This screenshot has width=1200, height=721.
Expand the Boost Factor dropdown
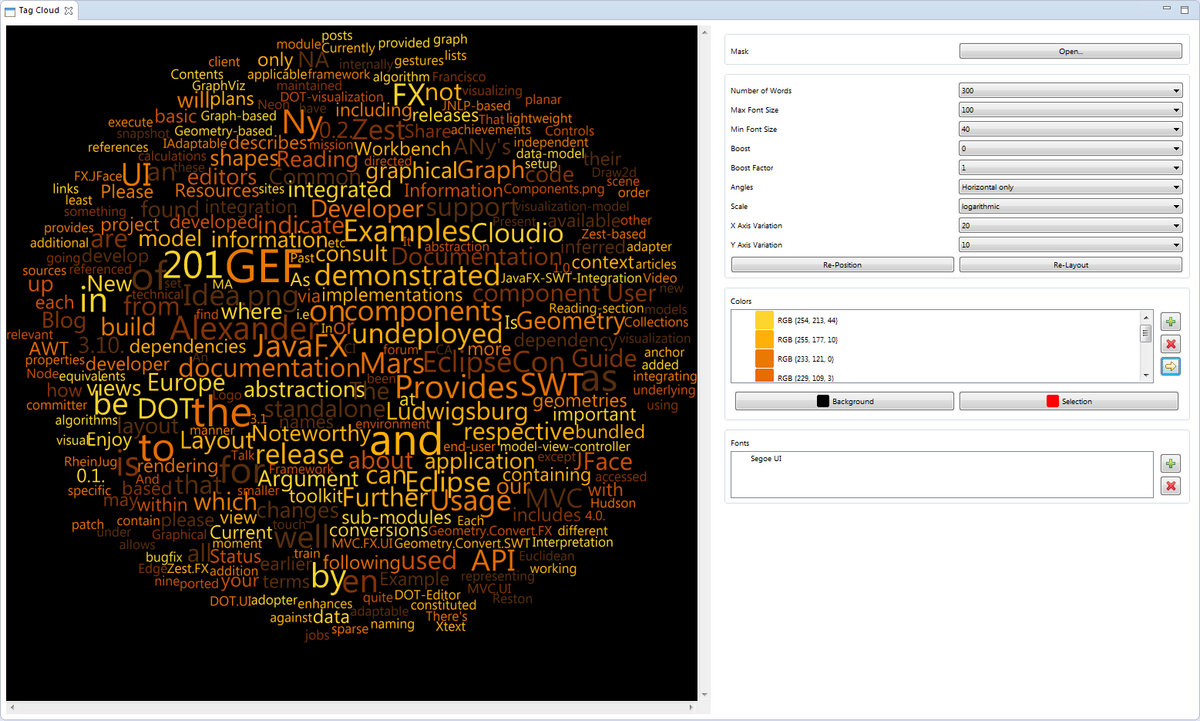point(1174,167)
